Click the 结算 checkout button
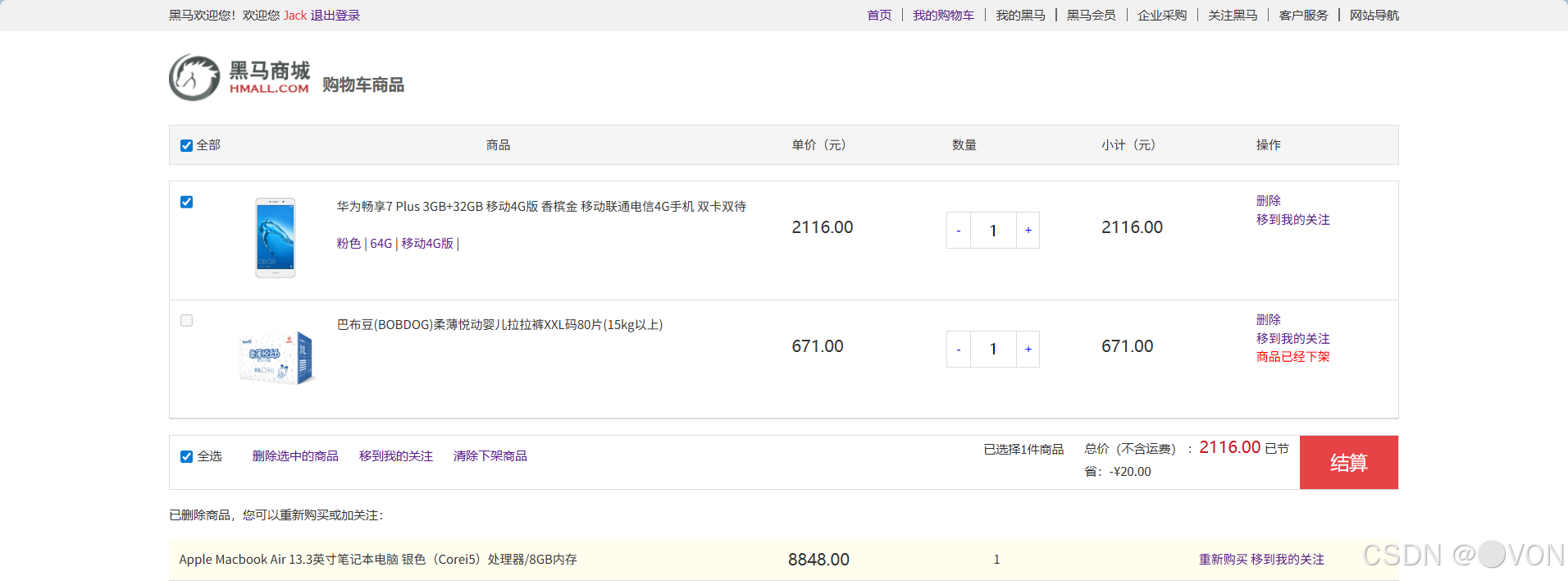Viewport: 1568px width, 581px height. coord(1349,463)
